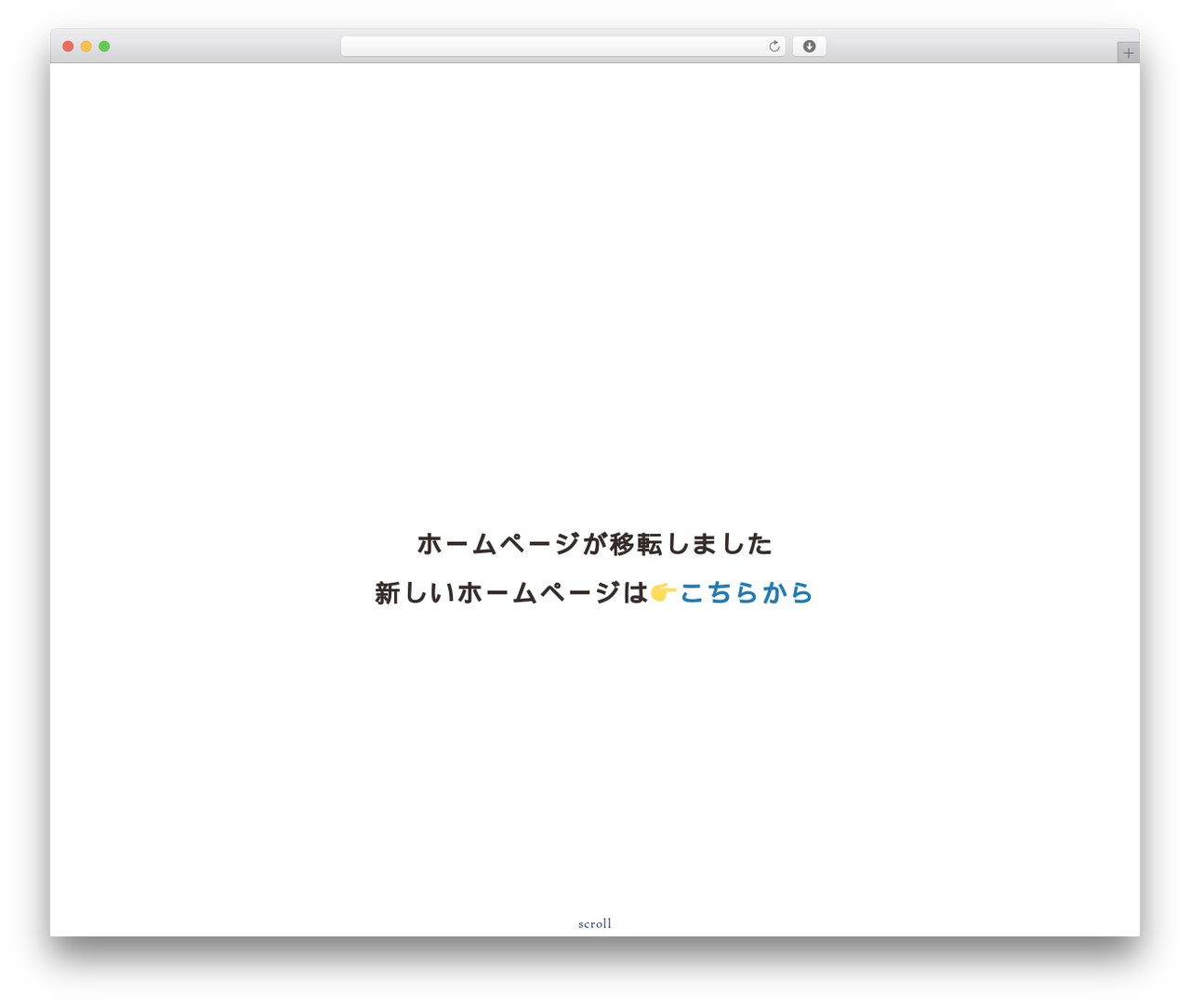
Task: Click the text 新しいホームページは
Action: click(511, 592)
